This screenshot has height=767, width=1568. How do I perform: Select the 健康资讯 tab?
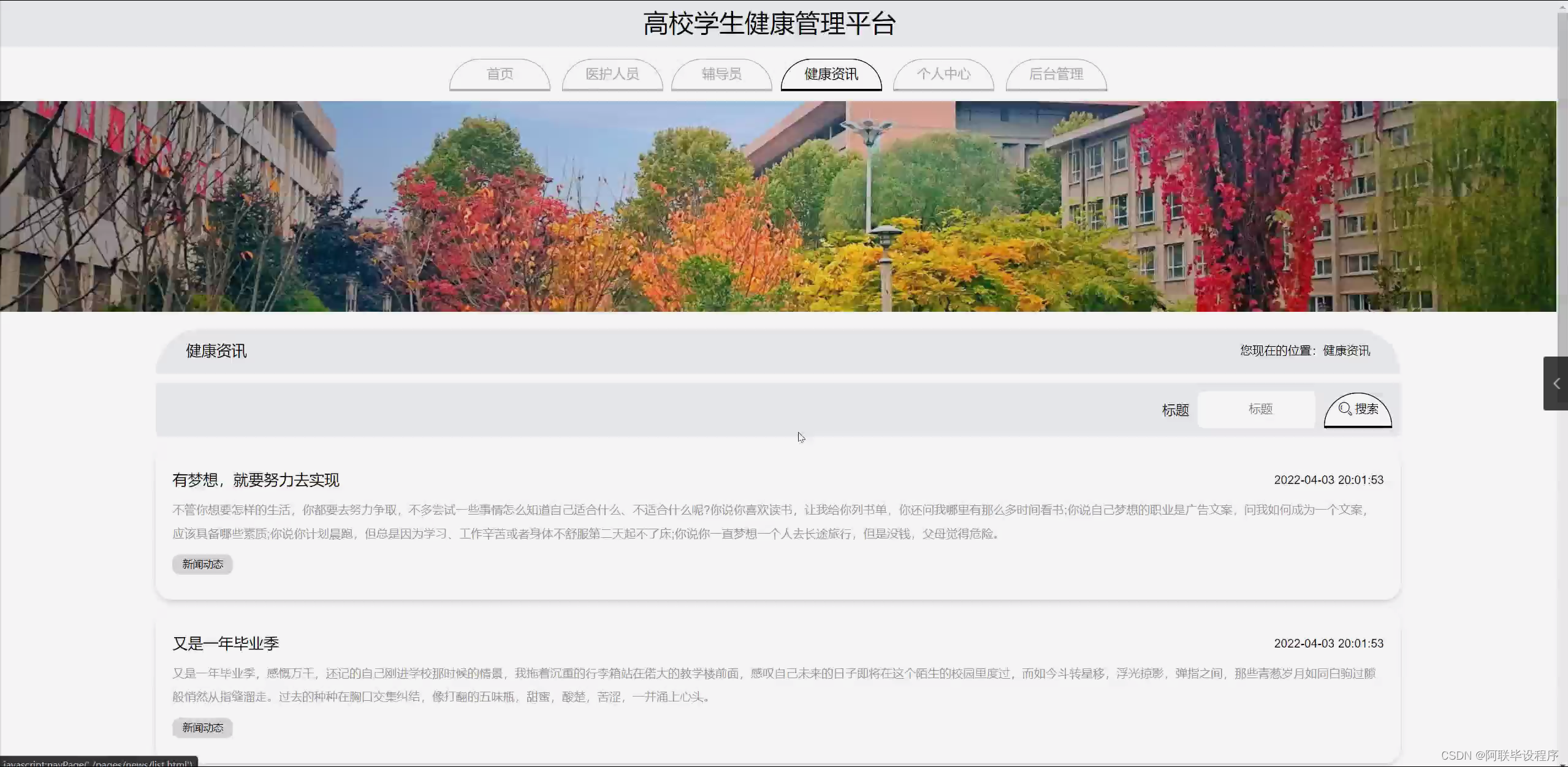(x=830, y=74)
